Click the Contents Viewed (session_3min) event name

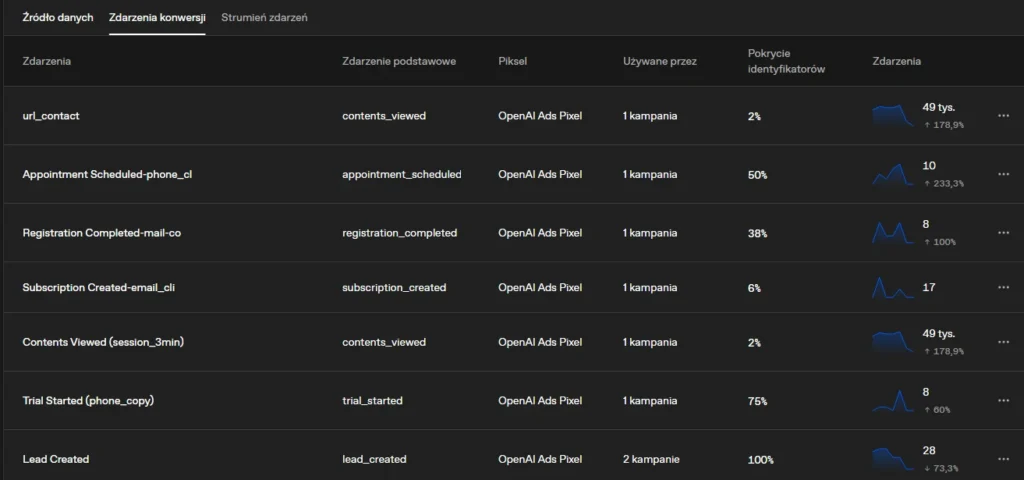[x=103, y=342]
